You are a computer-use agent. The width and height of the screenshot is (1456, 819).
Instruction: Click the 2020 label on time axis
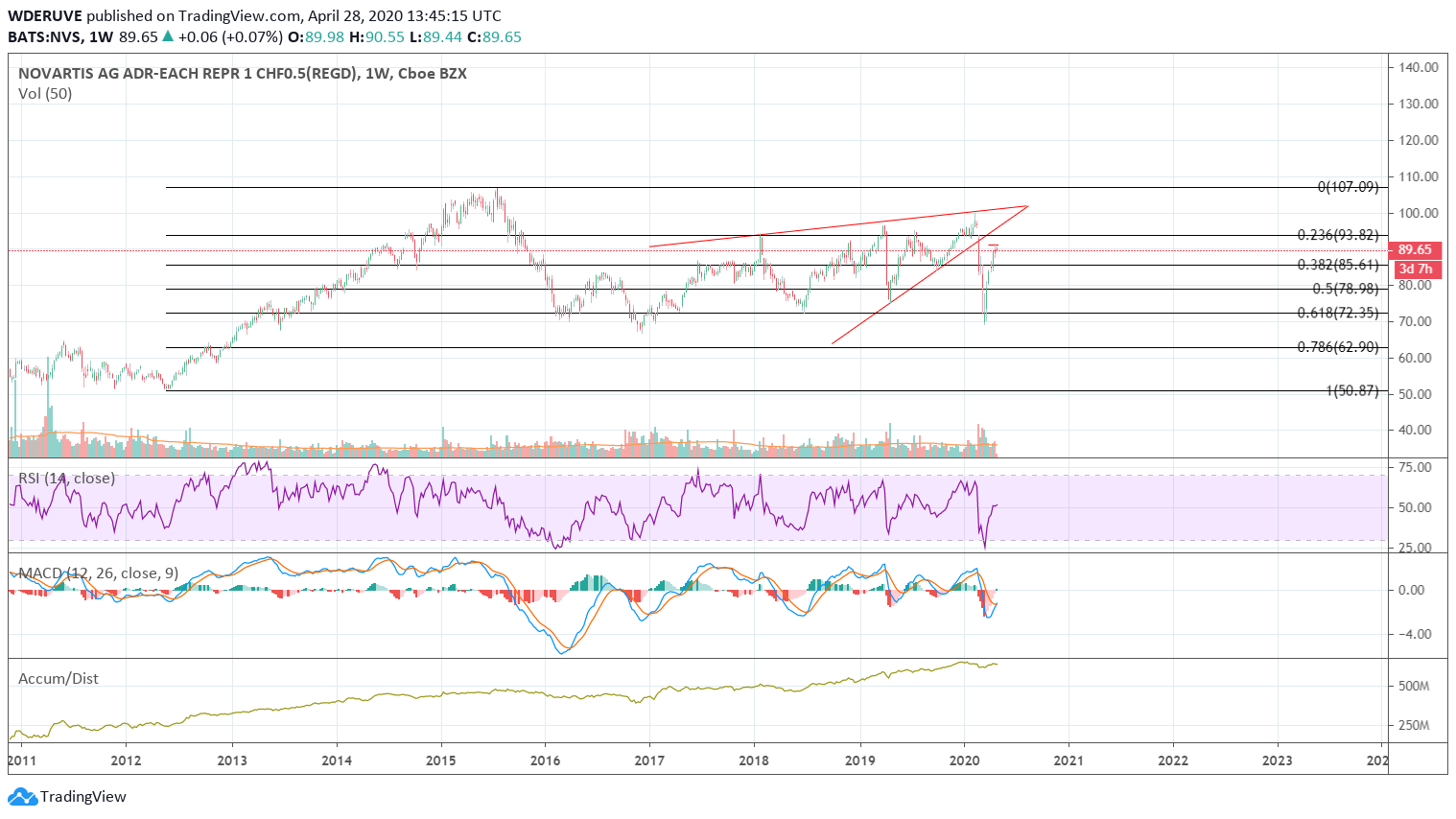coord(963,760)
